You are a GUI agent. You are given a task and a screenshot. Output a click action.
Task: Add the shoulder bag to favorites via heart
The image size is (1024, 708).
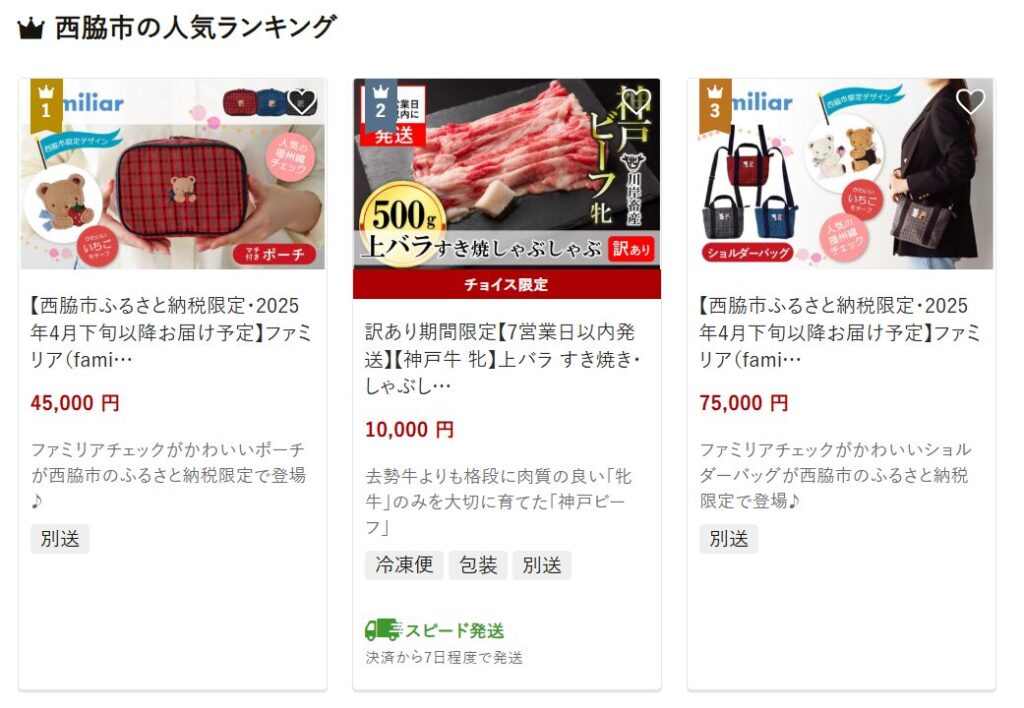[970, 101]
